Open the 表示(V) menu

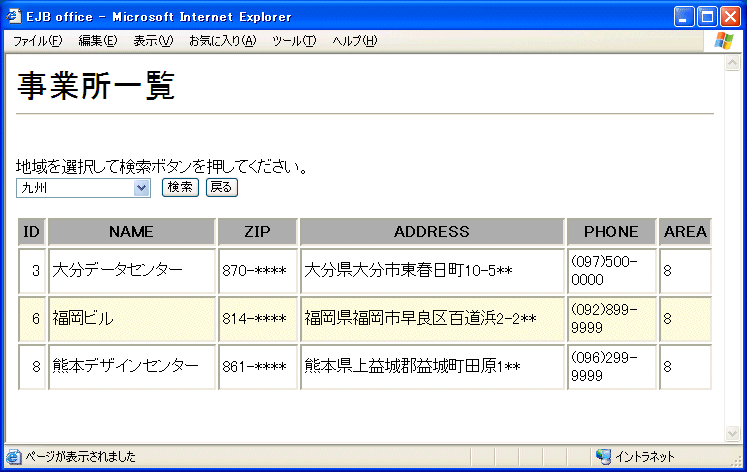point(152,41)
